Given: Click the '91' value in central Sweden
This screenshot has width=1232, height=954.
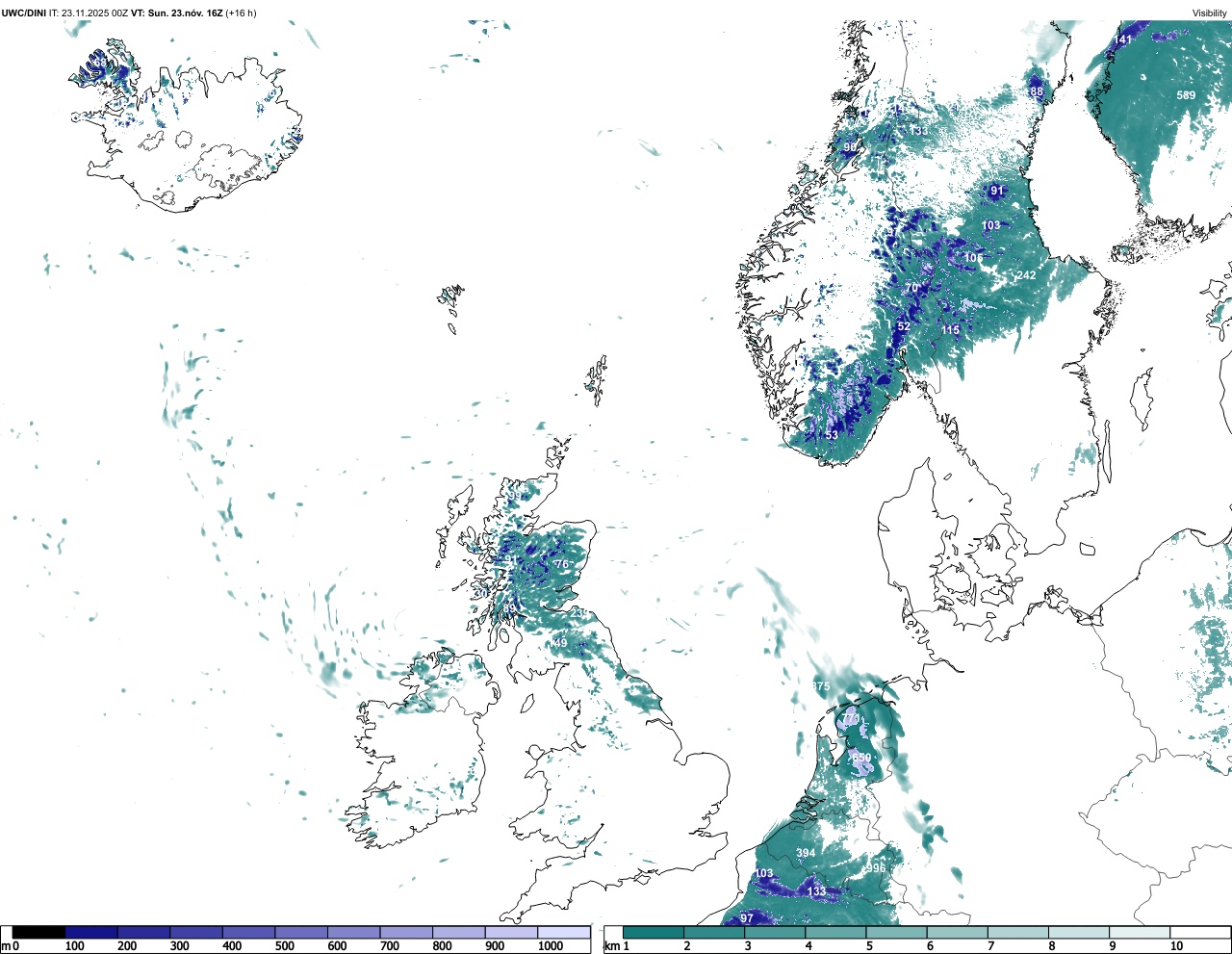Looking at the screenshot, I should [997, 191].
